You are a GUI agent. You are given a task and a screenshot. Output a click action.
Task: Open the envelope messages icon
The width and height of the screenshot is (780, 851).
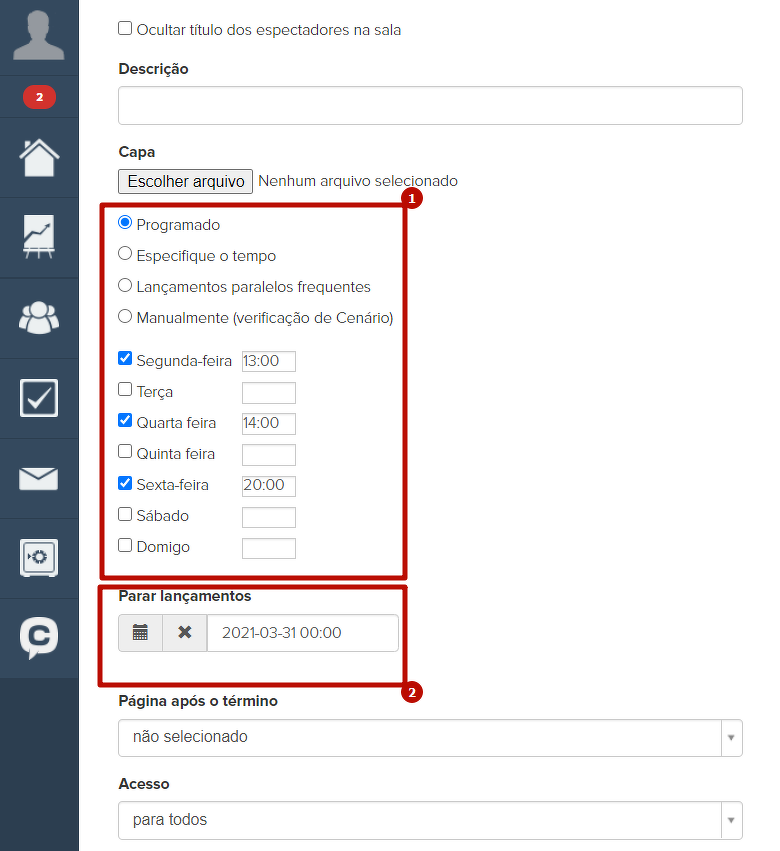39,478
